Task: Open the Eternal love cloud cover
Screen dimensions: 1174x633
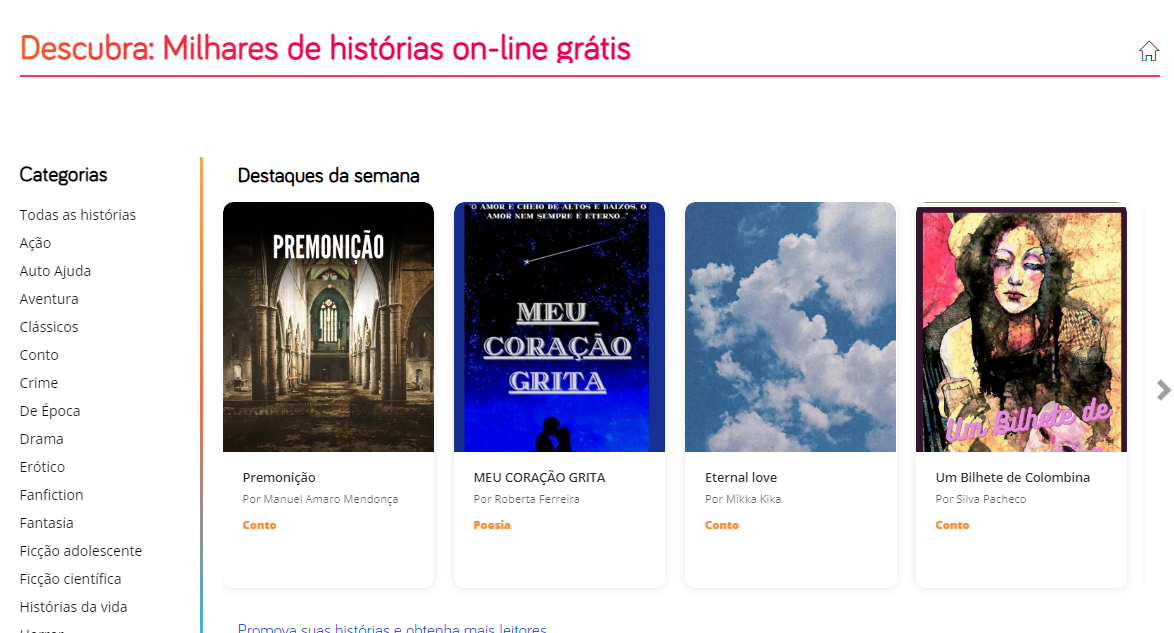Action: pyautogui.click(x=791, y=327)
